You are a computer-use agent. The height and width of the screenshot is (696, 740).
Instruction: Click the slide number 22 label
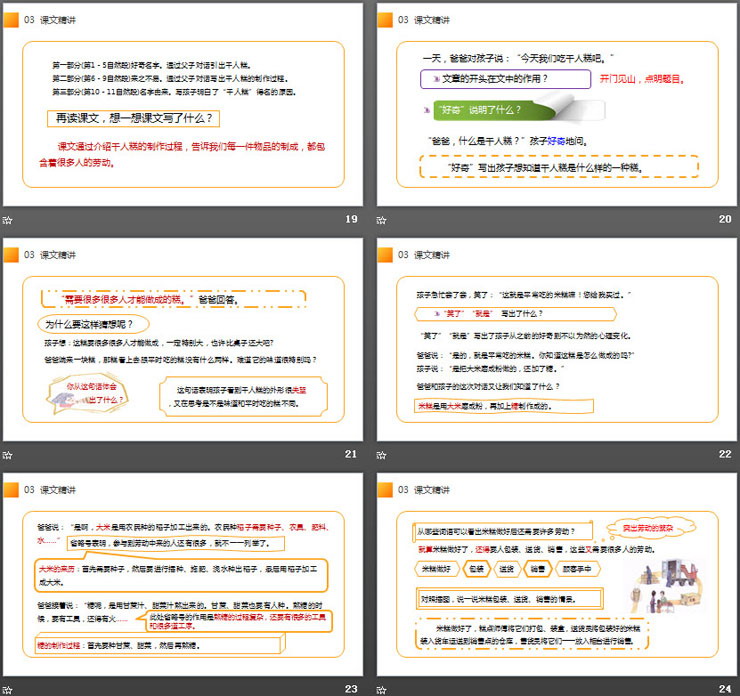click(724, 455)
